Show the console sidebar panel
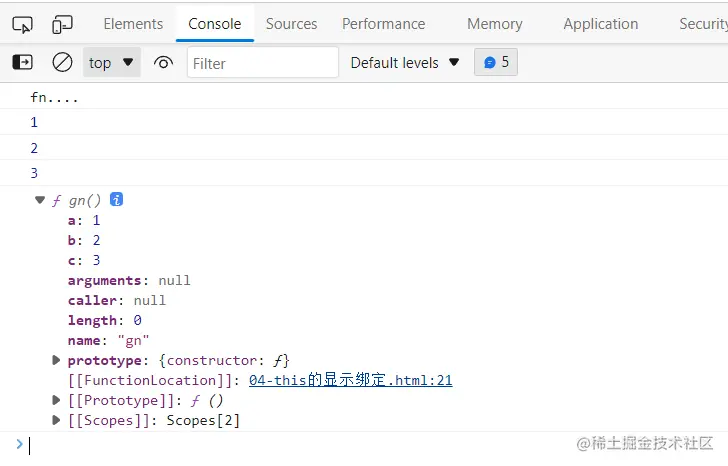728x466 pixels. [x=22, y=62]
